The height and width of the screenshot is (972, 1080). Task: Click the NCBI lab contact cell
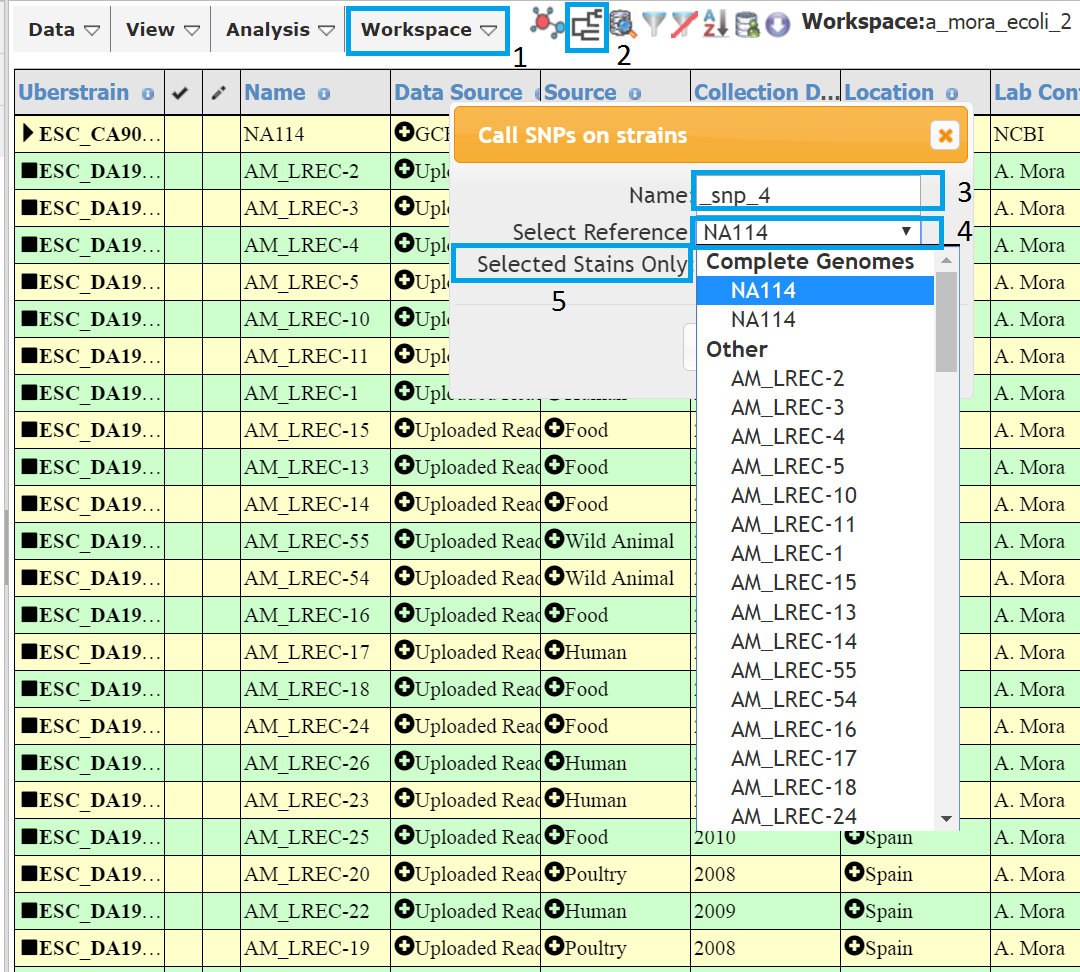click(1035, 134)
